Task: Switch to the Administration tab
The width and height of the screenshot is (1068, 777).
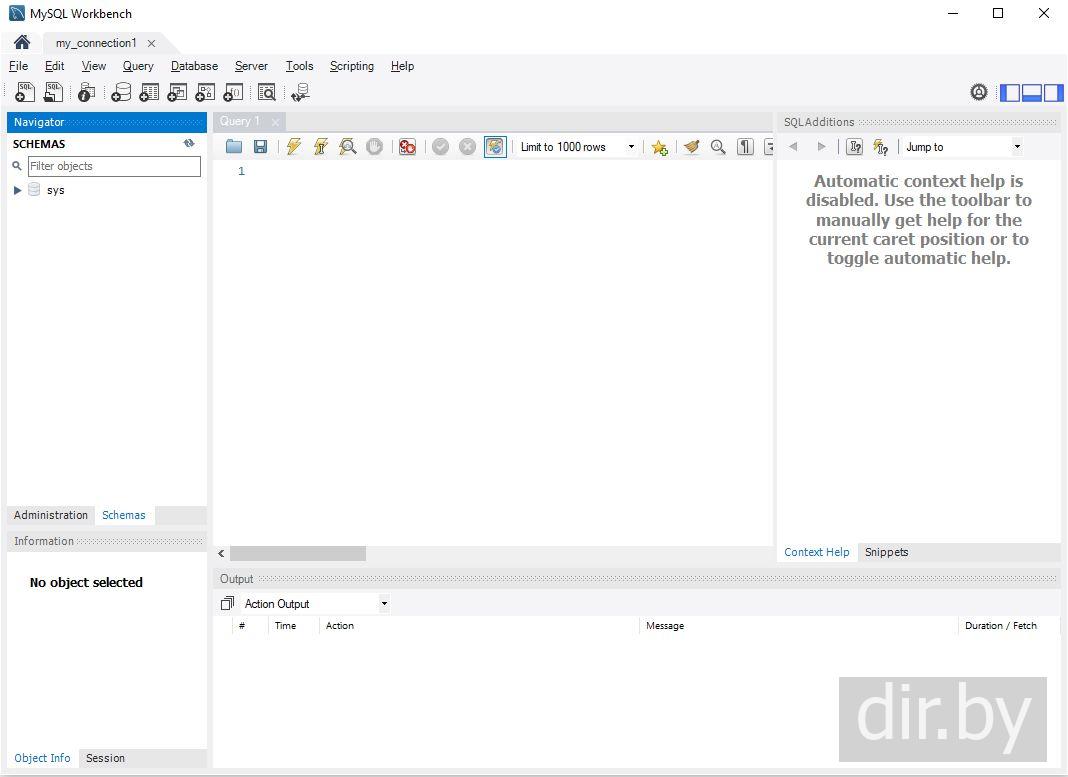Action: 51,515
